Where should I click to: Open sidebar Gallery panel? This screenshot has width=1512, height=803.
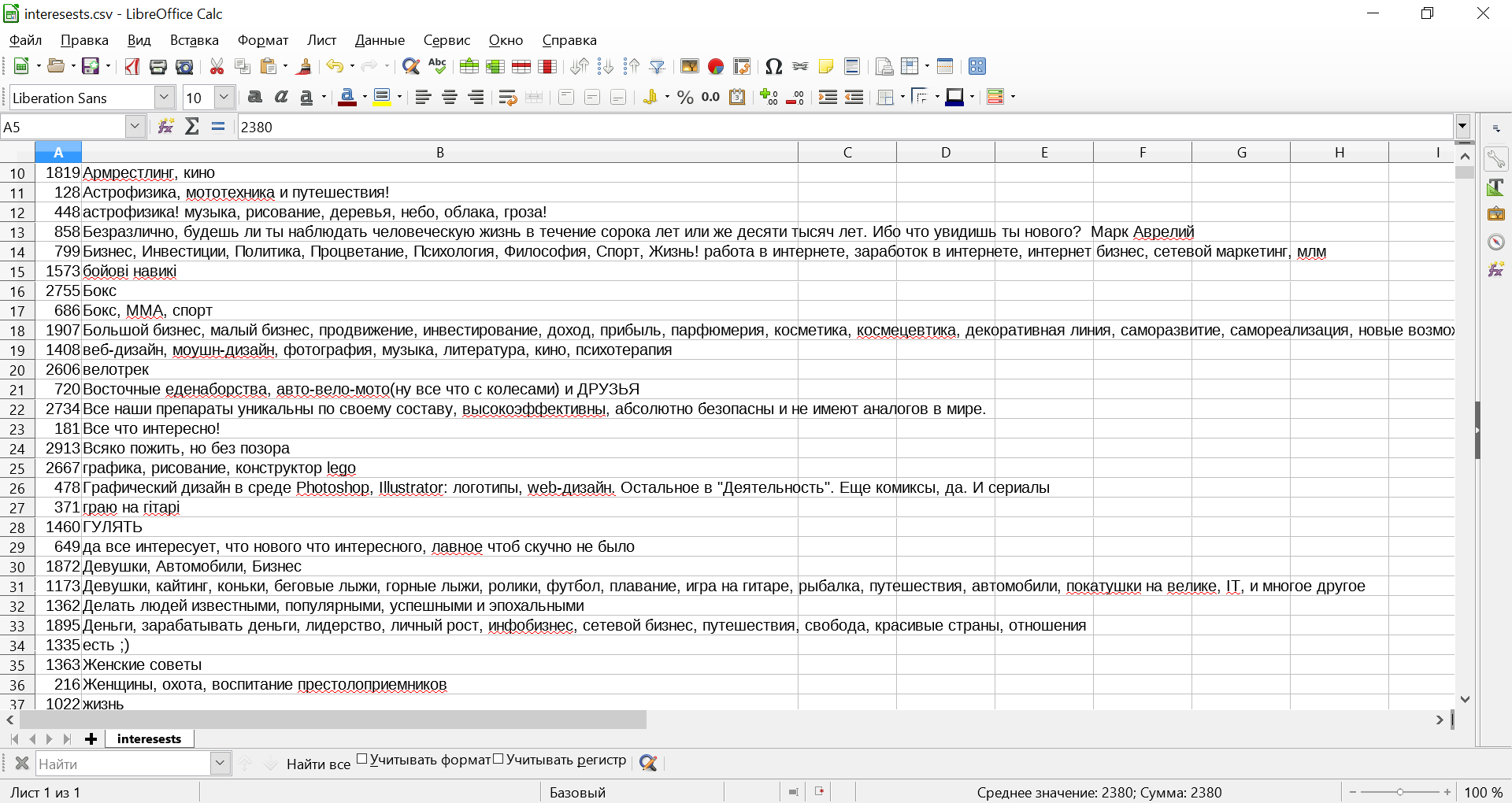[x=1496, y=214]
